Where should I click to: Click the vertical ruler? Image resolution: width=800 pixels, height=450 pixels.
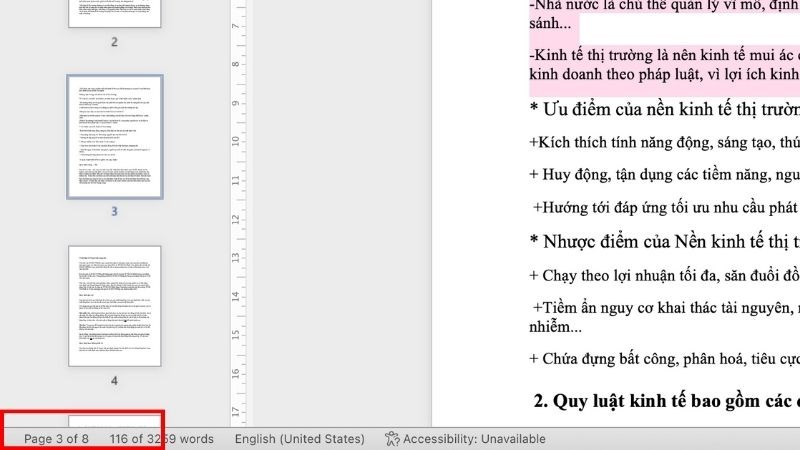pos(238,213)
